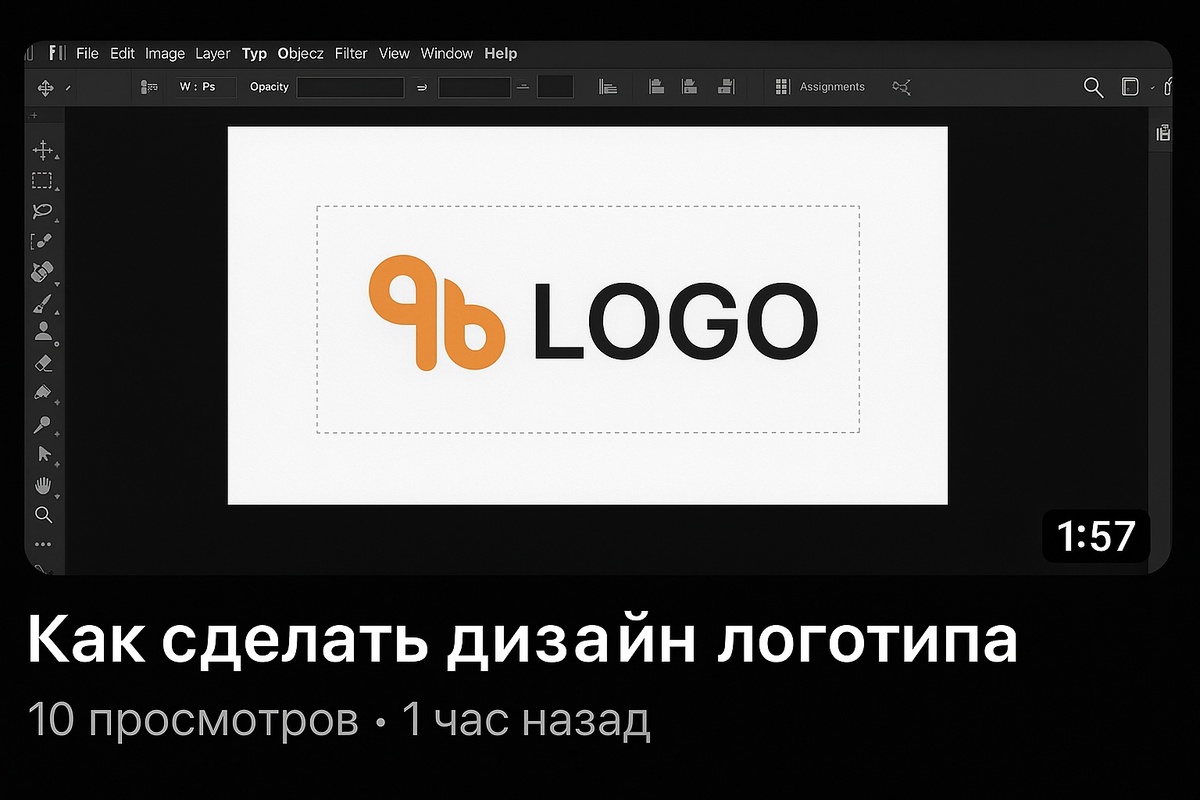The height and width of the screenshot is (800, 1200).
Task: Activate the Eraser tool
Action: pos(42,363)
